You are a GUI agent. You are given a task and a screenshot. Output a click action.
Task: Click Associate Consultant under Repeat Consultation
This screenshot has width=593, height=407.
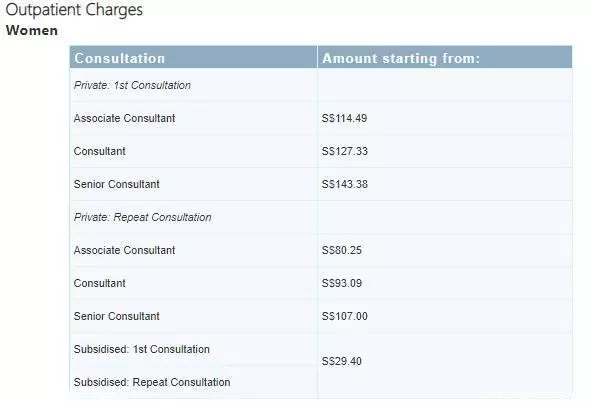point(124,250)
